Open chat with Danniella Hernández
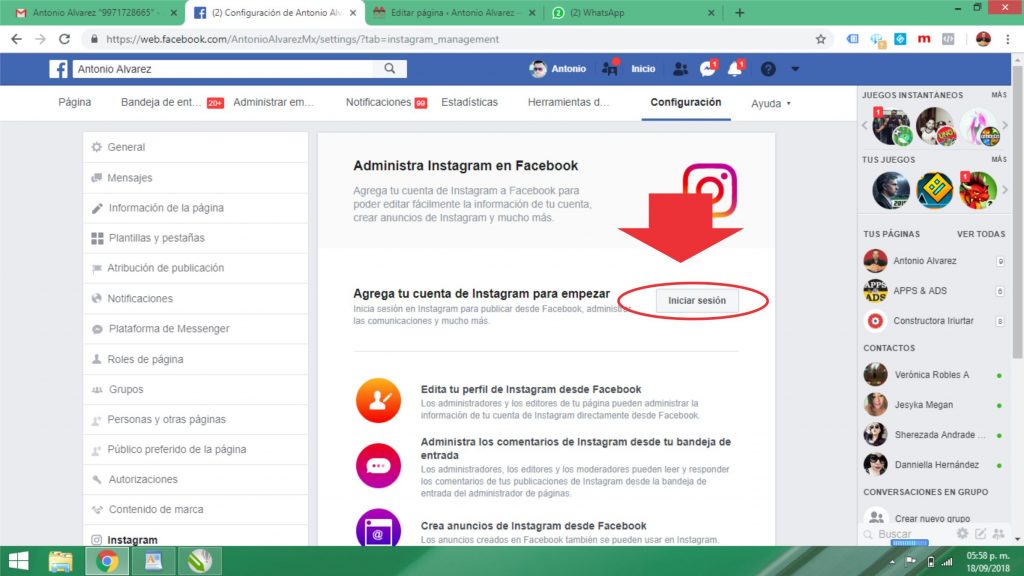 [x=934, y=465]
